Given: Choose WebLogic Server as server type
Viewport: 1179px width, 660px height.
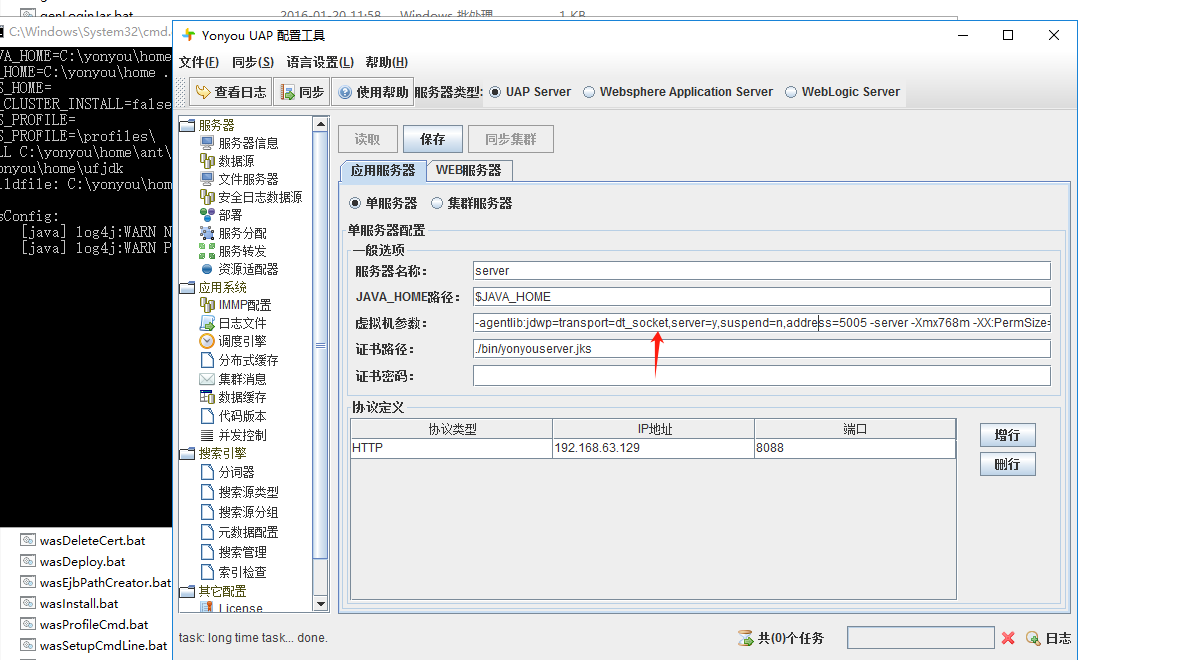Looking at the screenshot, I should click(x=791, y=92).
